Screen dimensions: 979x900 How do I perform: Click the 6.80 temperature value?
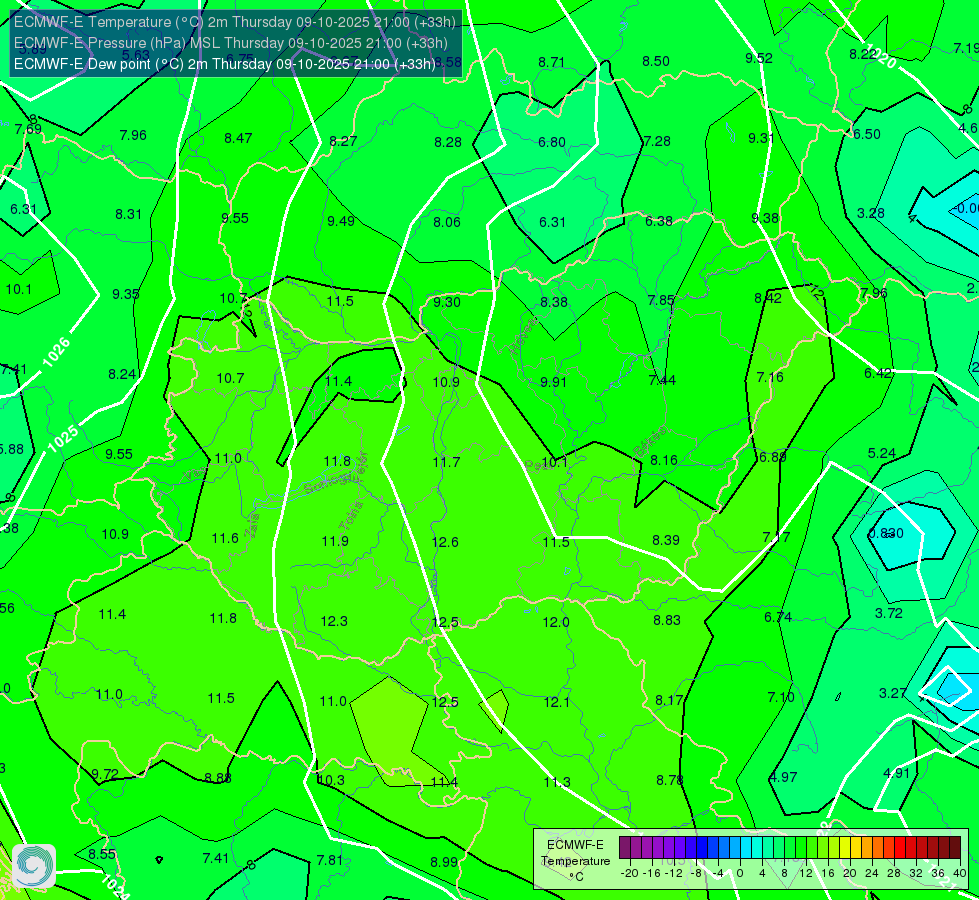pyautogui.click(x=552, y=142)
